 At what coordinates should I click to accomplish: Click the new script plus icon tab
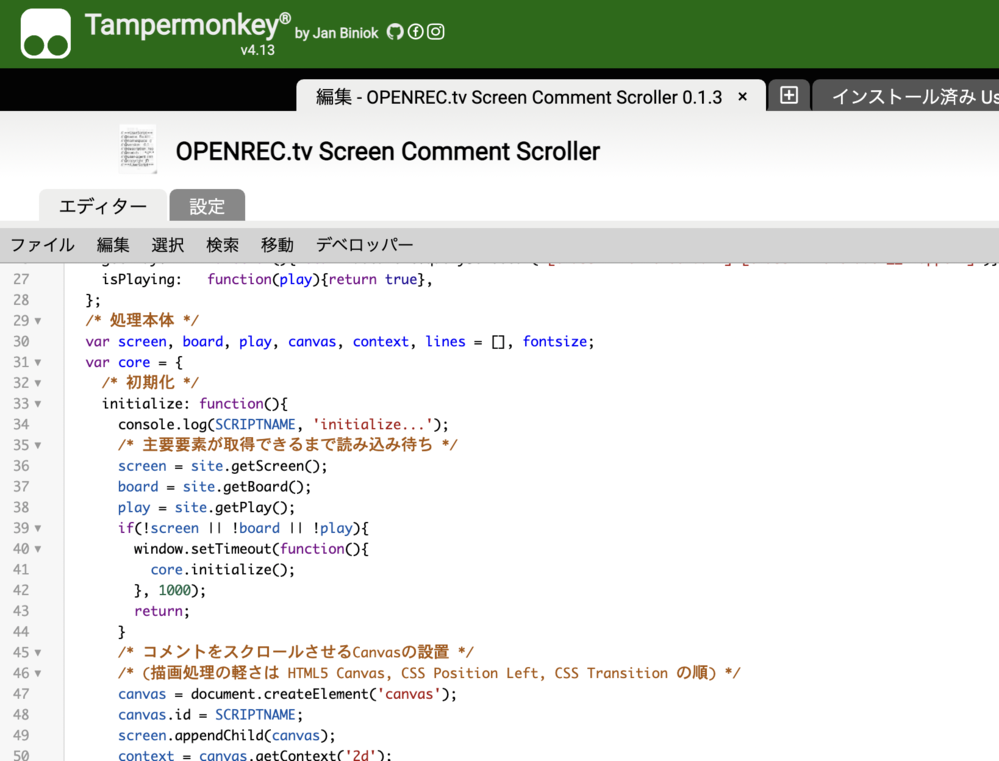pyautogui.click(x=789, y=96)
